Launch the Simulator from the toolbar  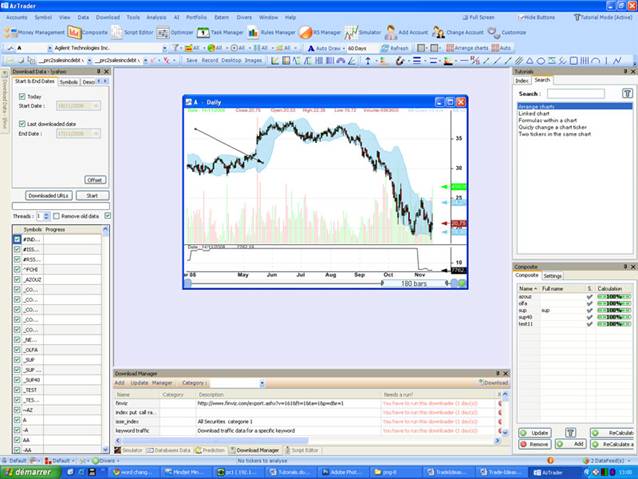click(357, 32)
